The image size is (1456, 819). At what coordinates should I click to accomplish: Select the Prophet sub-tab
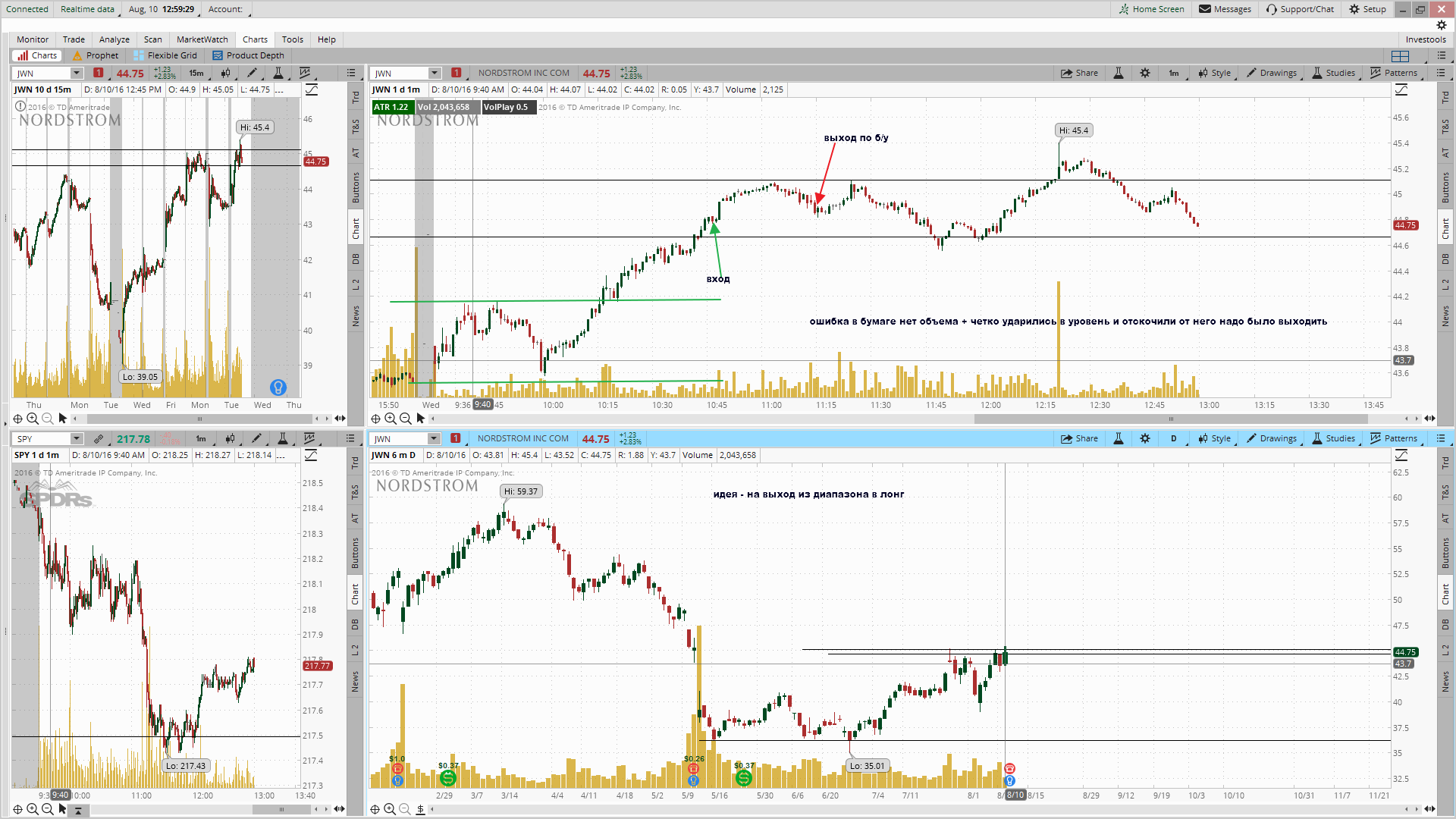96,55
